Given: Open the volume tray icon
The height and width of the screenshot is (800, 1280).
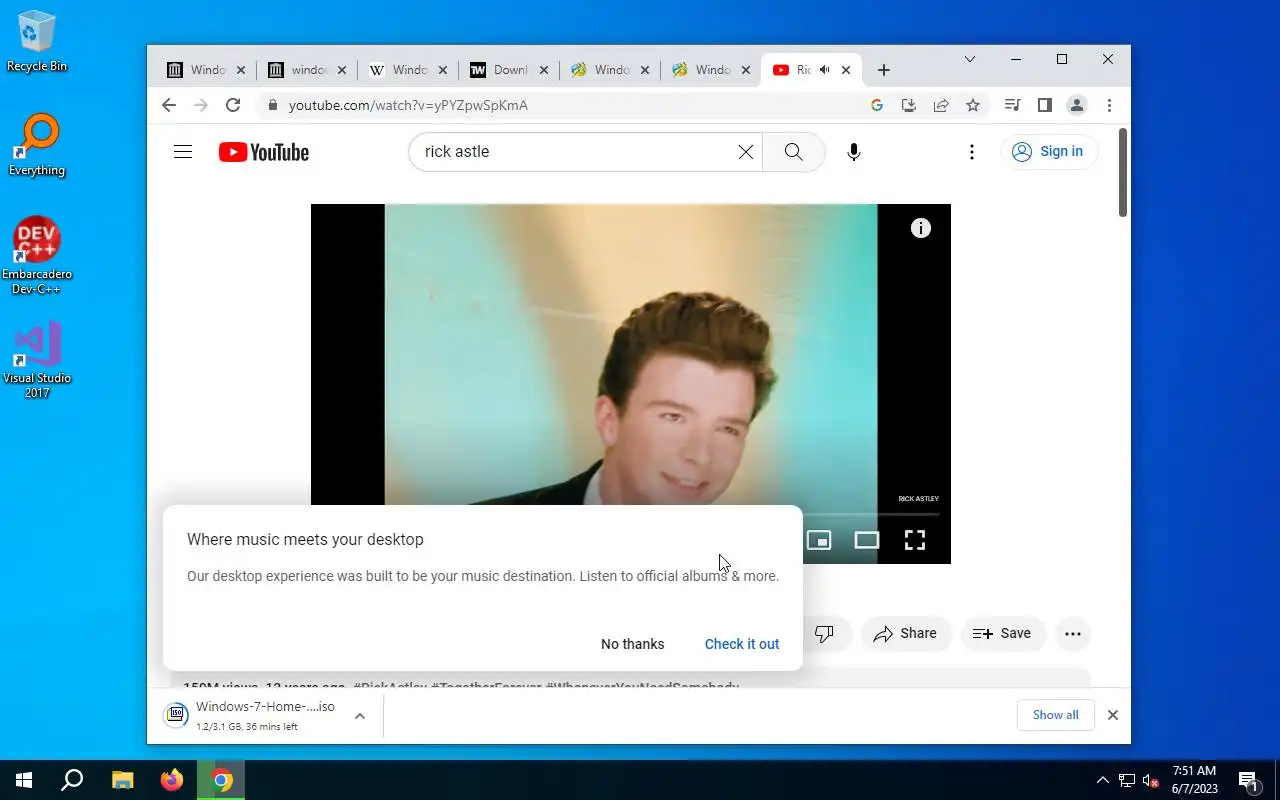Looking at the screenshot, I should 1151,780.
